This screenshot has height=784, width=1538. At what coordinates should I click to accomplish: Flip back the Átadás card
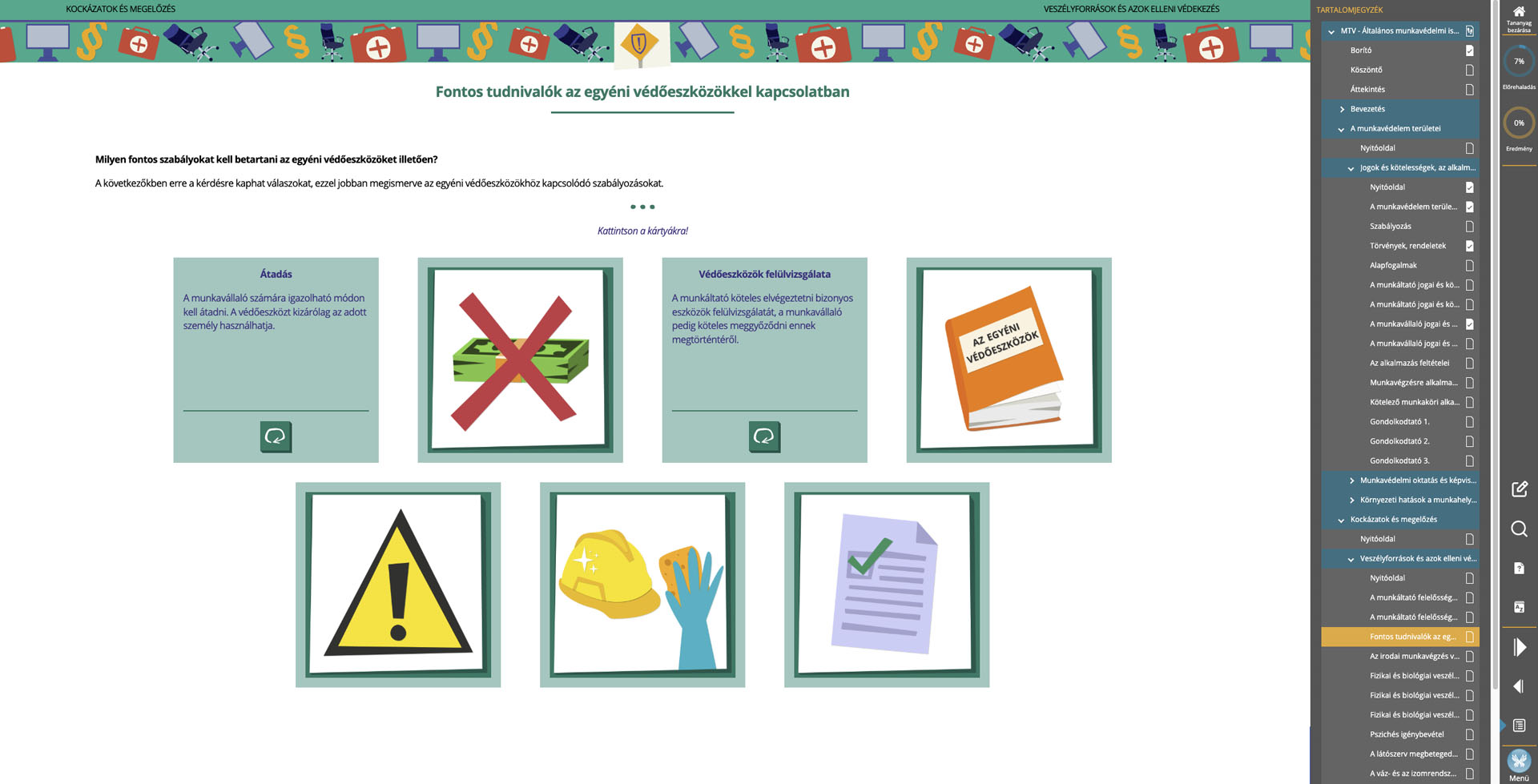(276, 436)
